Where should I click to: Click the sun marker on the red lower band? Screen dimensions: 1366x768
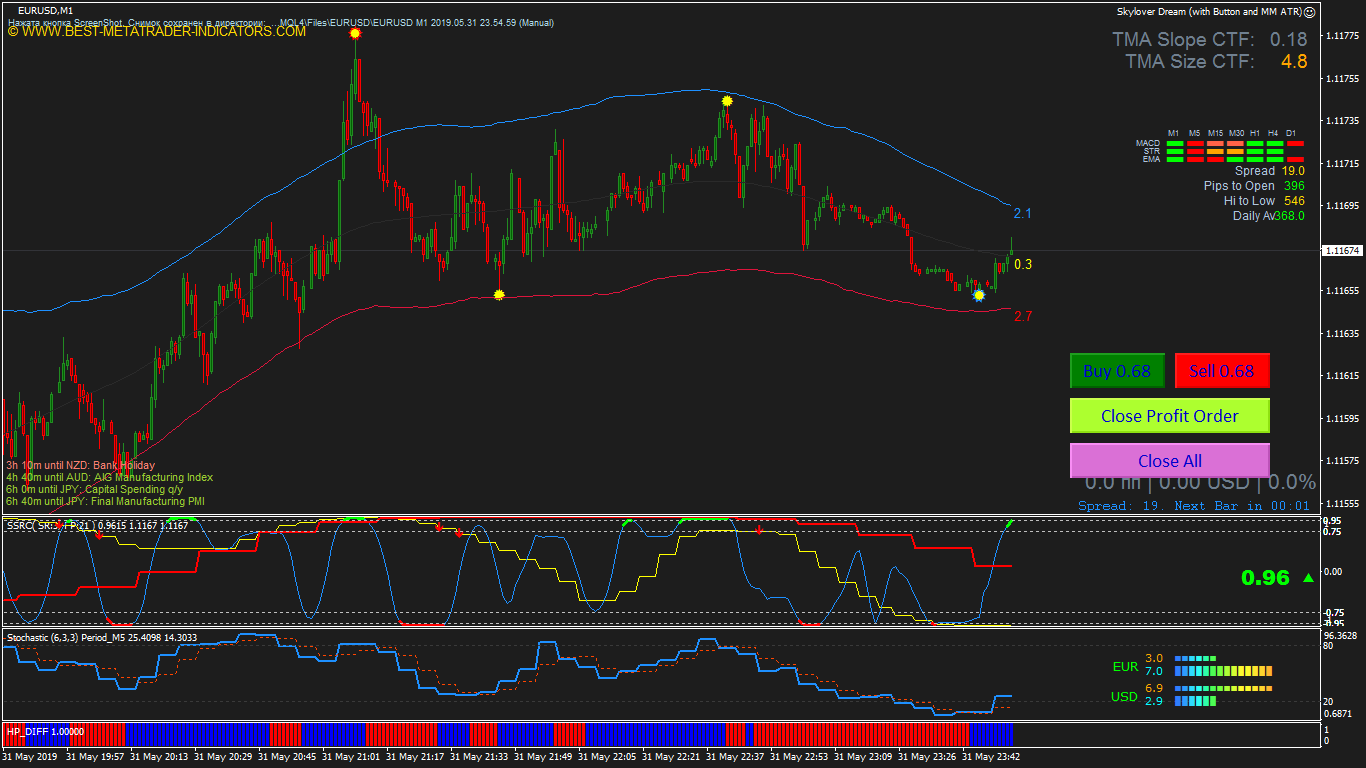coord(499,295)
